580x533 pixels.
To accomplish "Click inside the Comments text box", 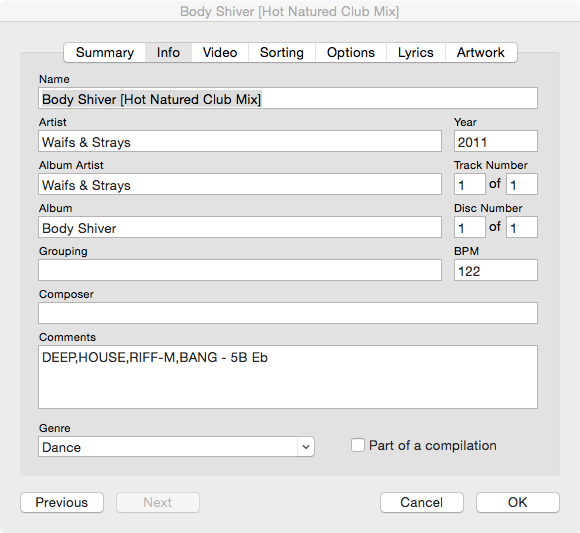I will 288,377.
